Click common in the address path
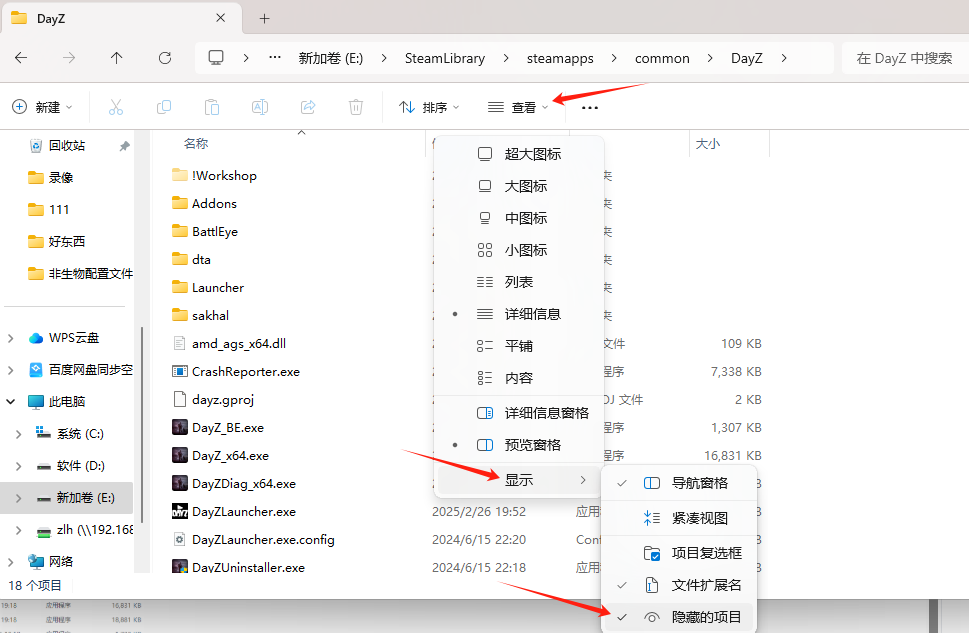The height and width of the screenshot is (633, 969). 662,58
